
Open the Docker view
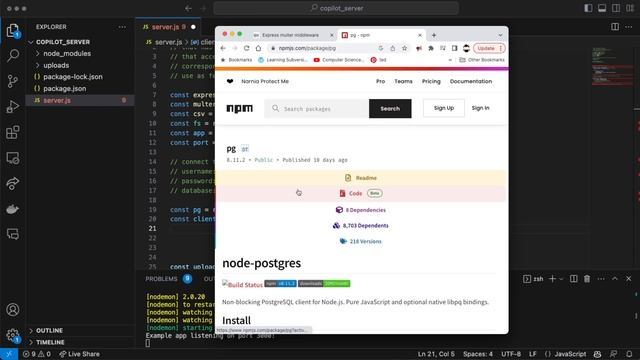click(x=13, y=209)
